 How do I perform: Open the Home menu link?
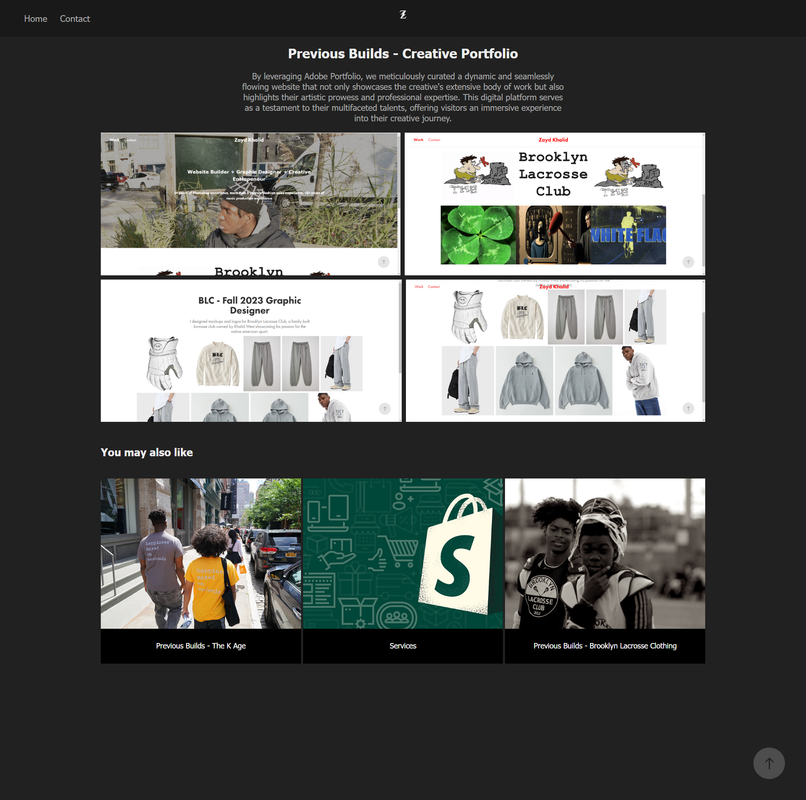coord(35,19)
